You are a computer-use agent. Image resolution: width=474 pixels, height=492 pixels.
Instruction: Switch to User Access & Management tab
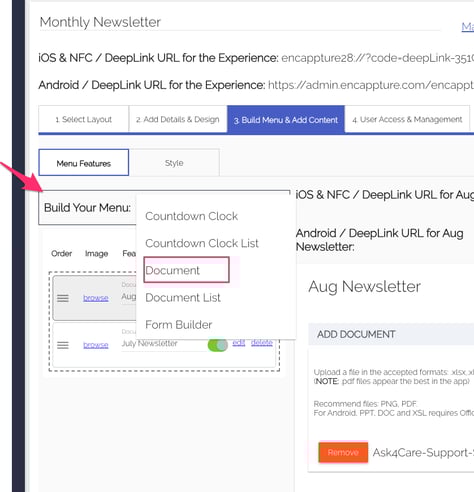pos(407,119)
